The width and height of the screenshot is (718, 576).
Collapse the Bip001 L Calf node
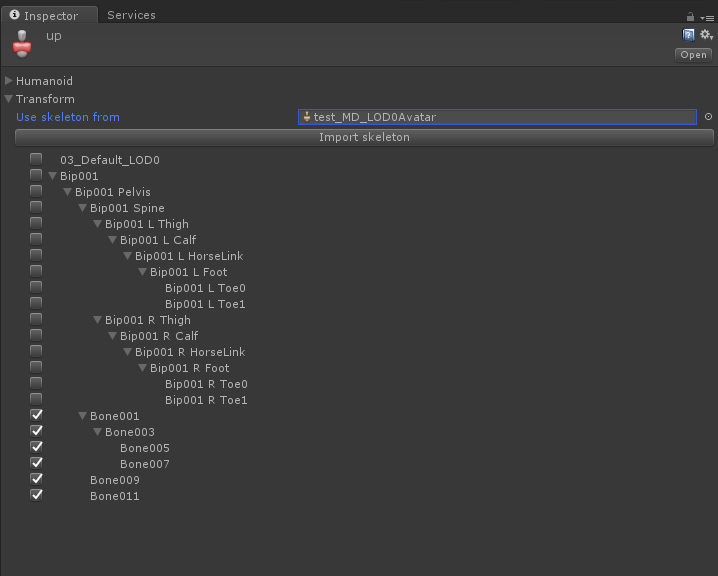tap(113, 240)
